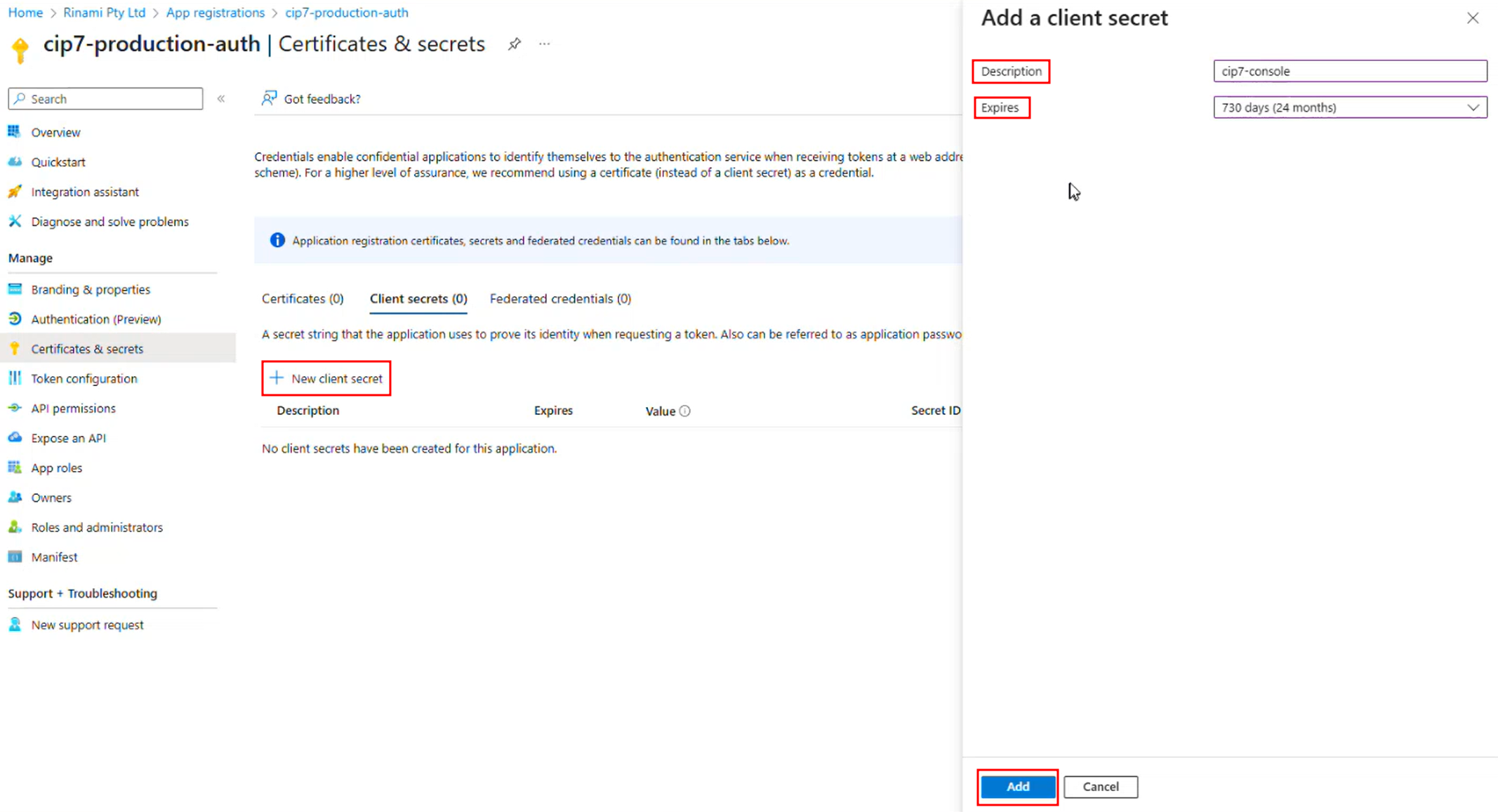Focus the sidebar Search field
Viewport: 1498px width, 812px height.
pos(105,99)
